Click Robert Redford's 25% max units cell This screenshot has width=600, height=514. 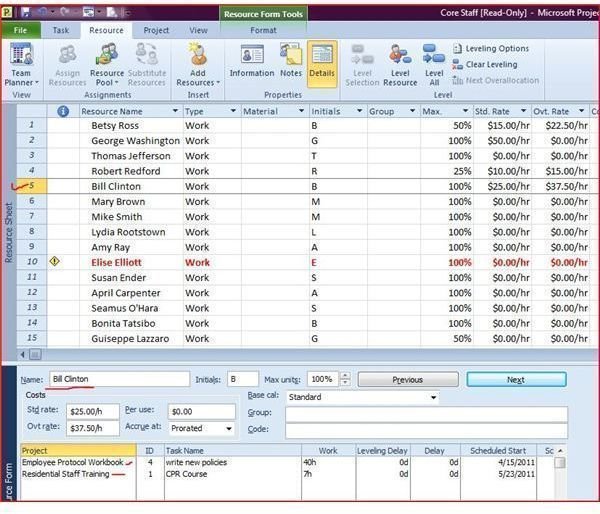[447, 171]
